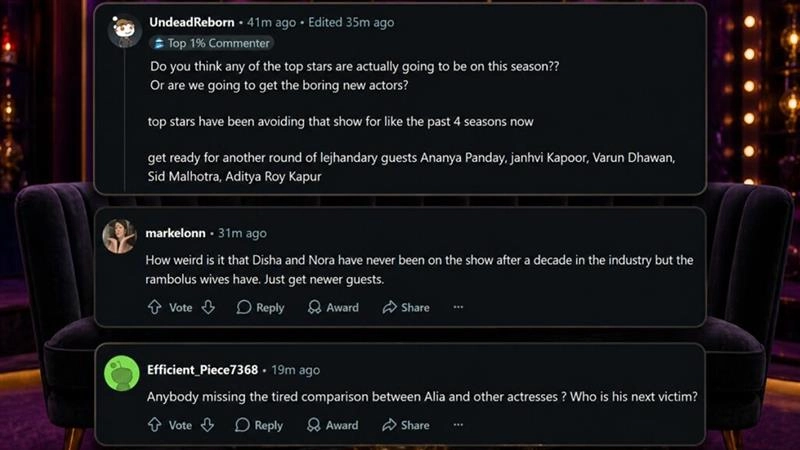Click markelonn's profile avatar

(x=120, y=236)
